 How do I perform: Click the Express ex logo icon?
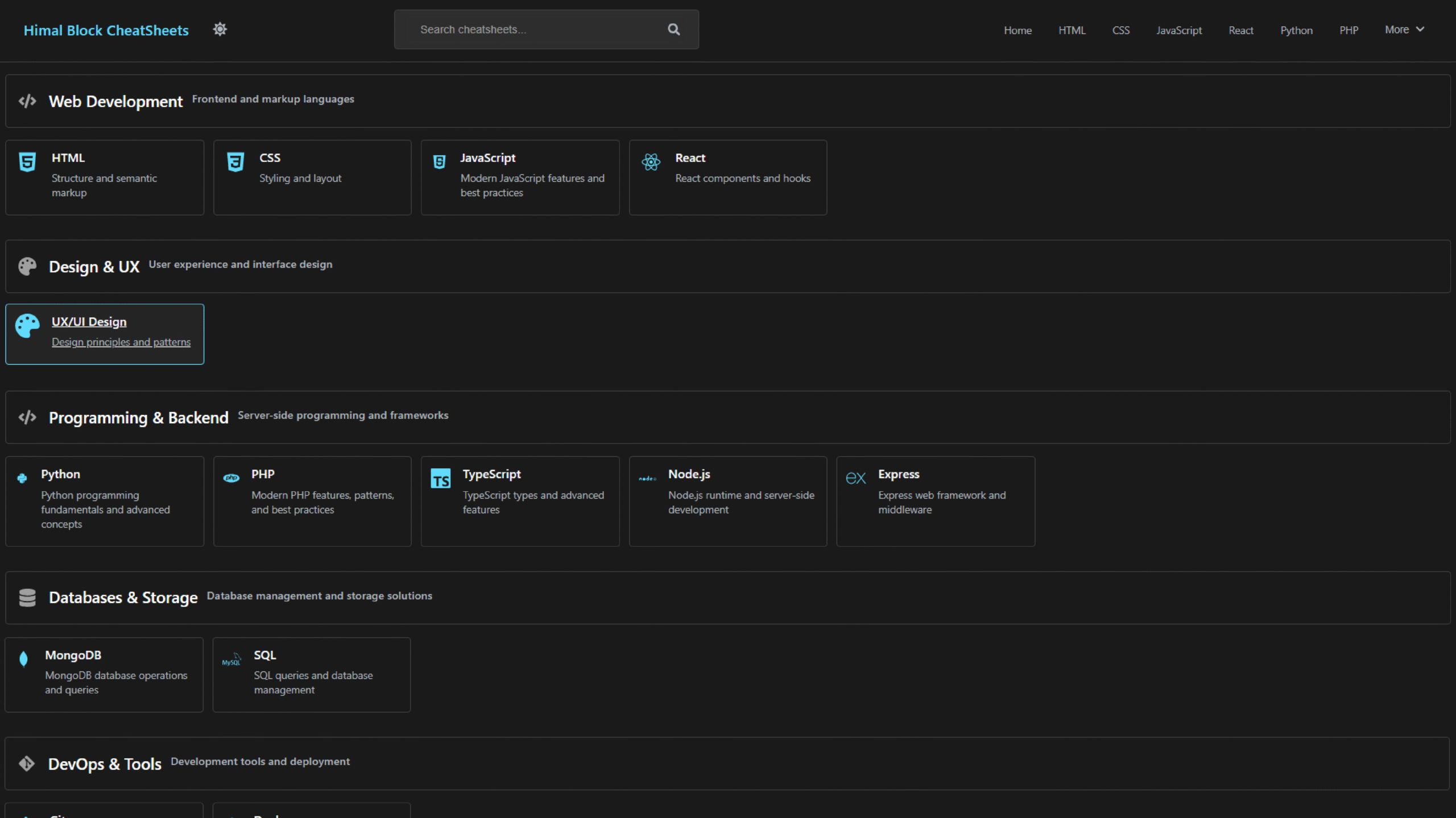coord(855,478)
